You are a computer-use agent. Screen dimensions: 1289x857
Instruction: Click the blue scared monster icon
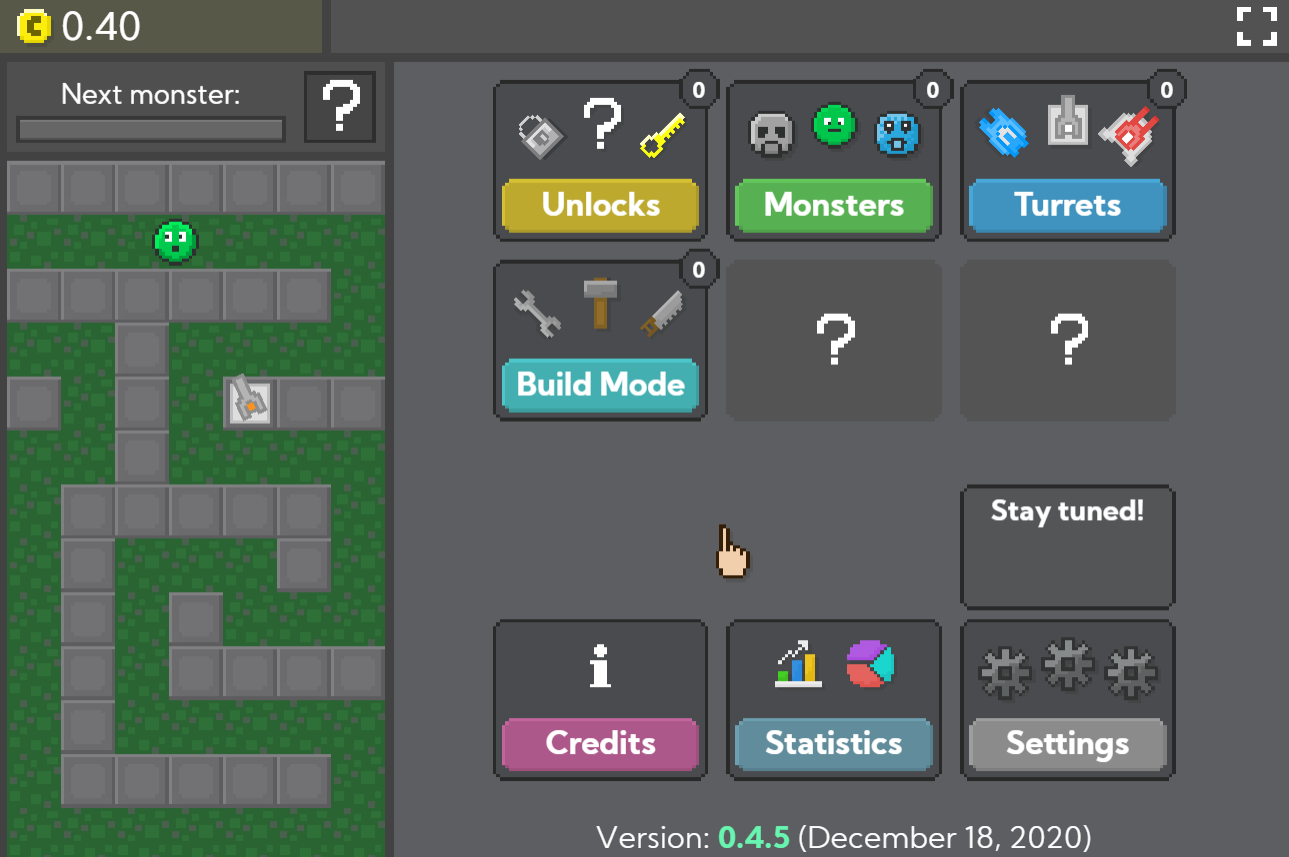pos(897,134)
